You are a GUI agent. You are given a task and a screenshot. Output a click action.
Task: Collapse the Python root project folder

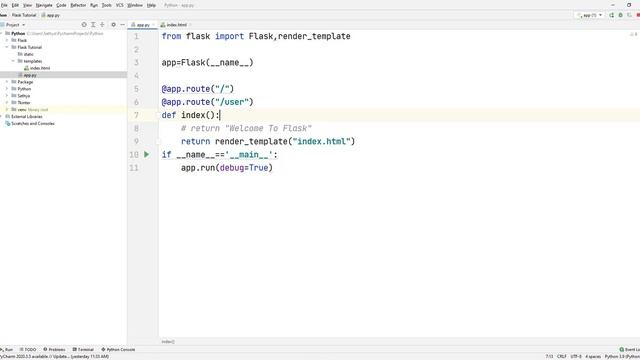[x=2, y=33]
